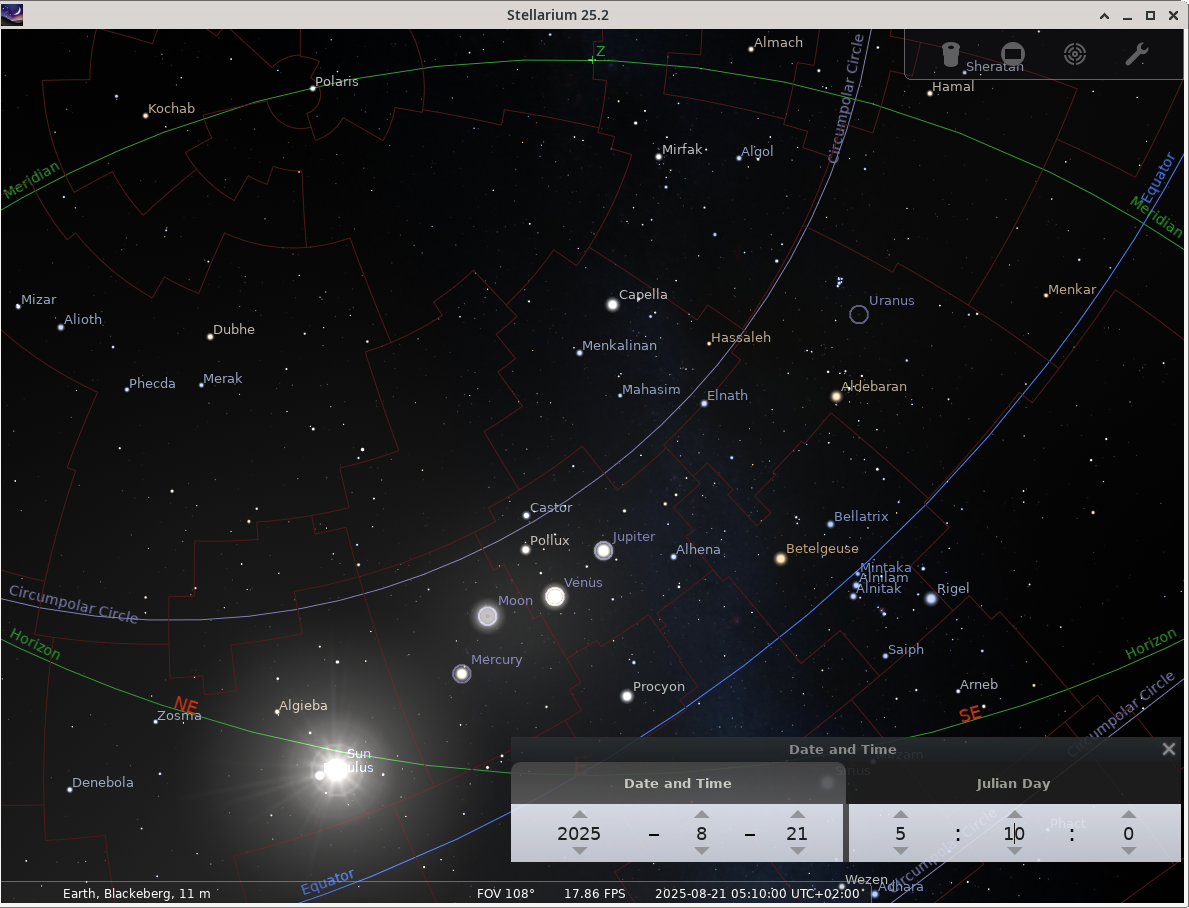Select the star Denebola
The image size is (1189, 908).
(x=70, y=790)
